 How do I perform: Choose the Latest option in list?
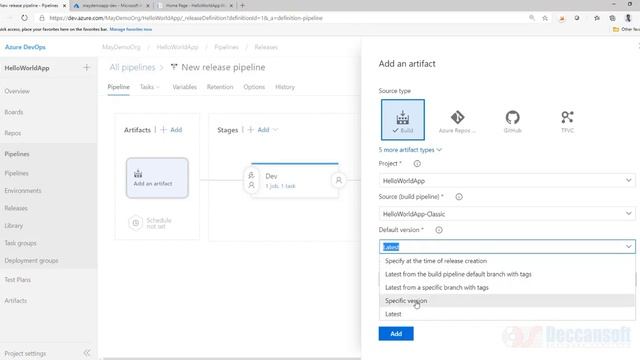click(507, 314)
